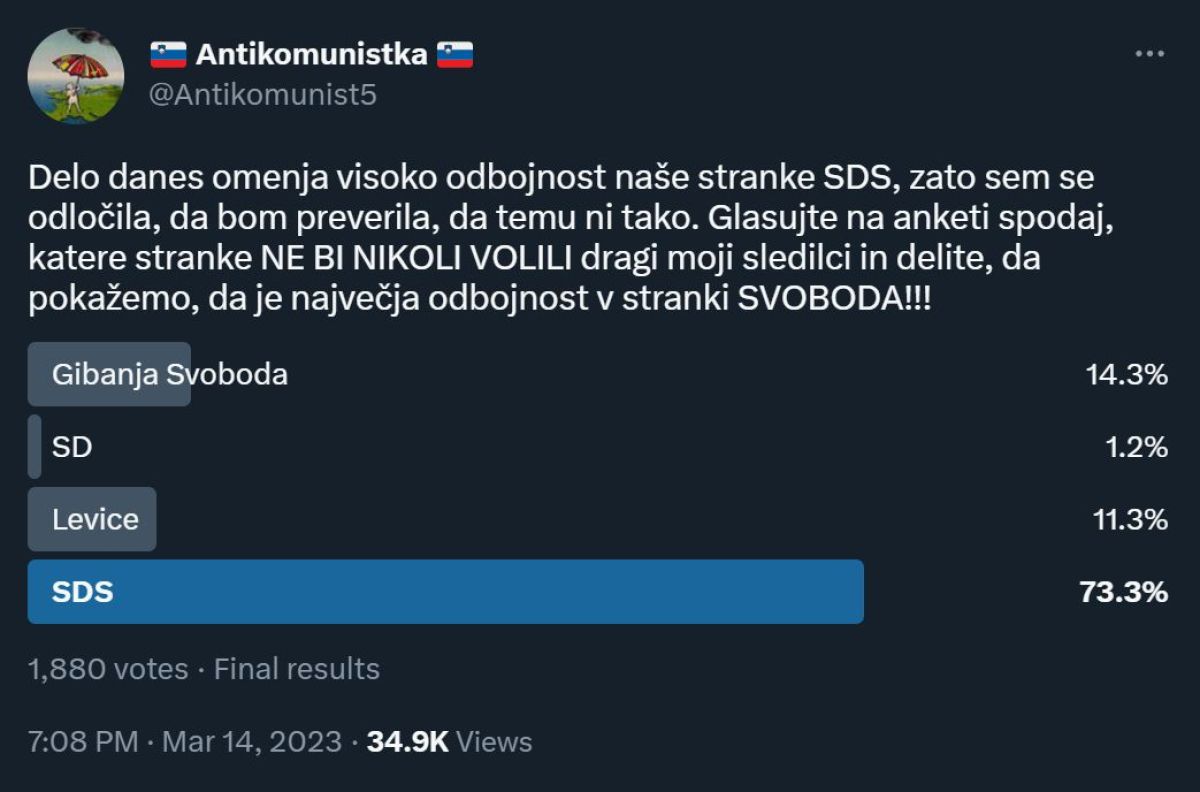Image resolution: width=1200 pixels, height=792 pixels.
Task: Click the Slovenian flag after the display name
Action: click(x=455, y=55)
